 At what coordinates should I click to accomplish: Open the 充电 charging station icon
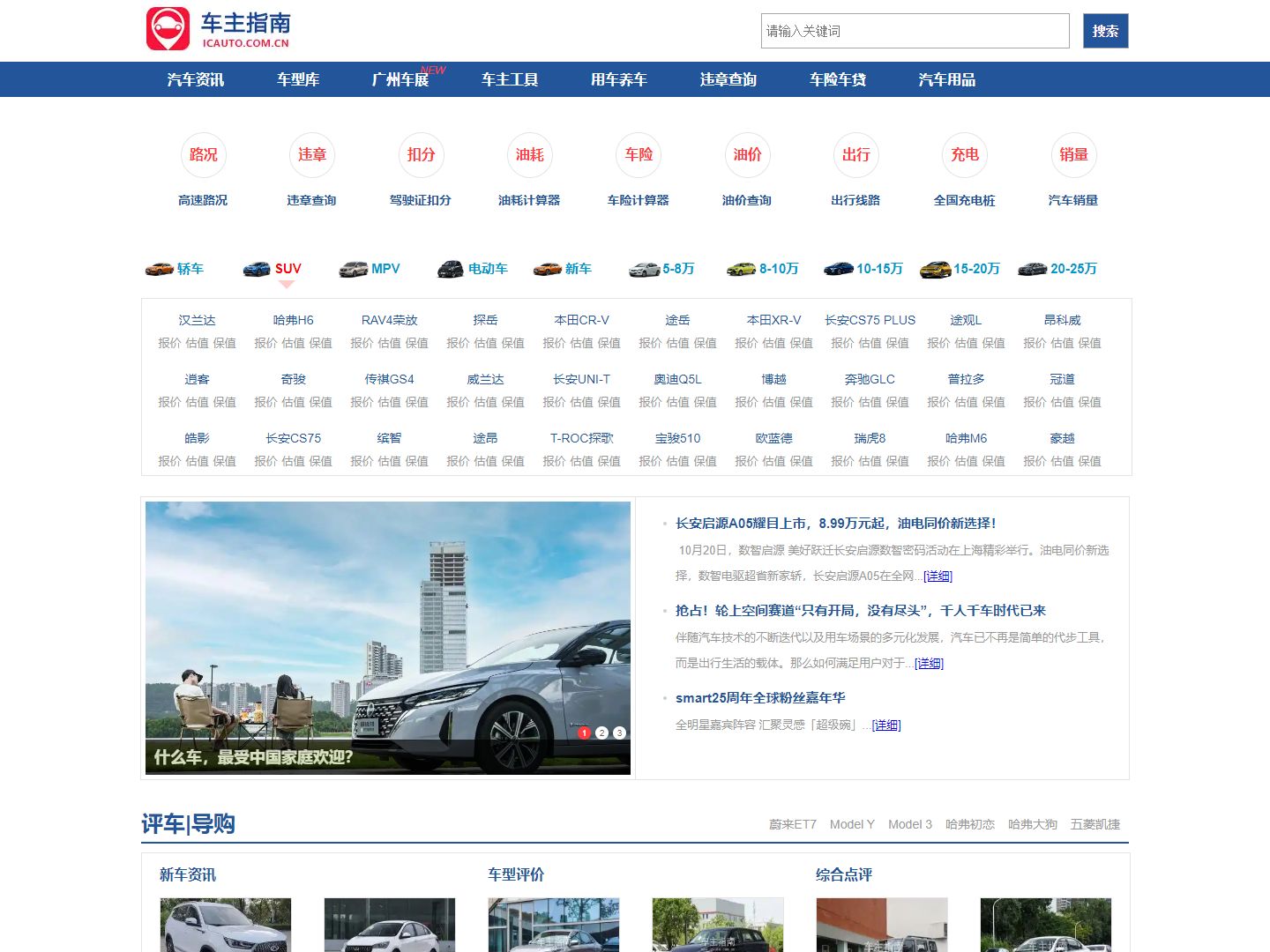click(x=965, y=155)
